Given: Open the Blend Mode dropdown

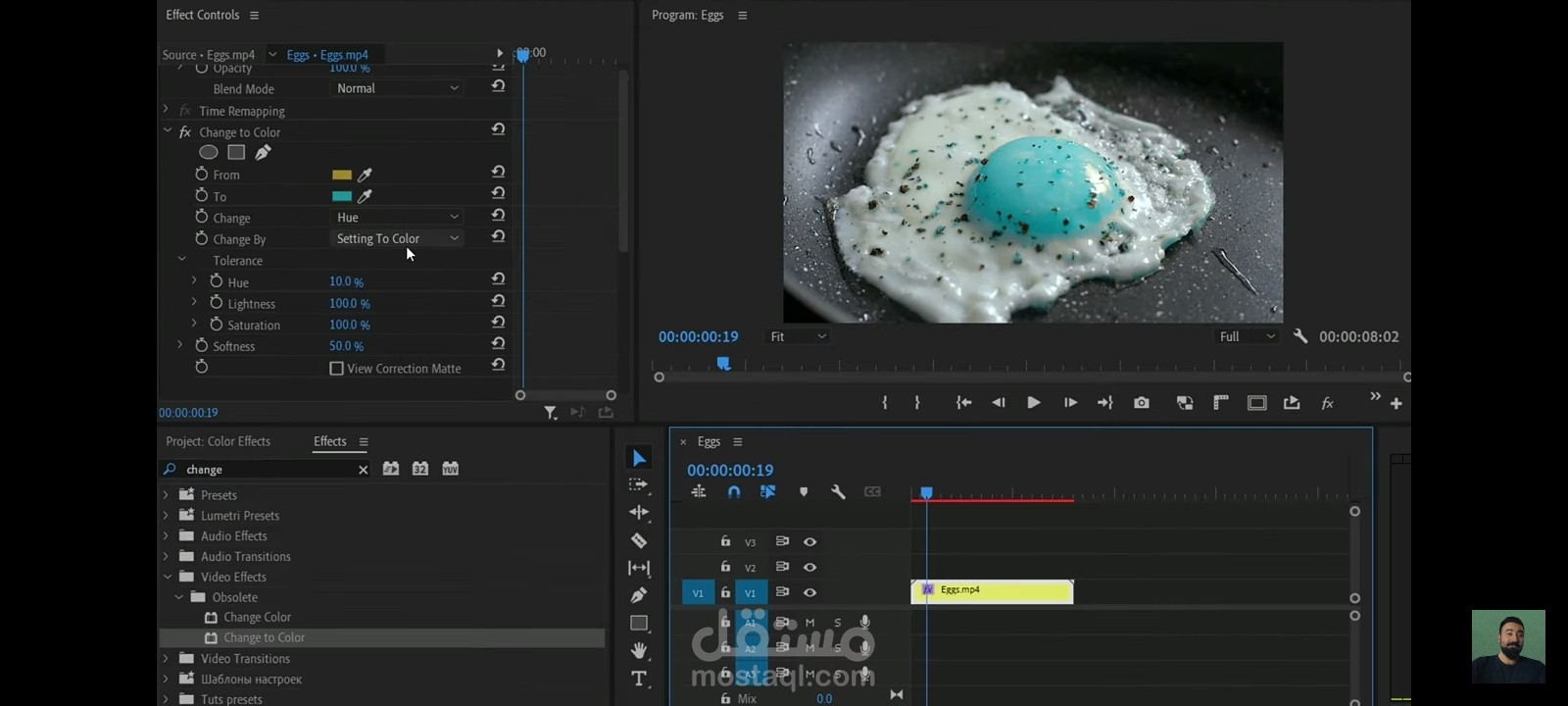Looking at the screenshot, I should (x=397, y=88).
